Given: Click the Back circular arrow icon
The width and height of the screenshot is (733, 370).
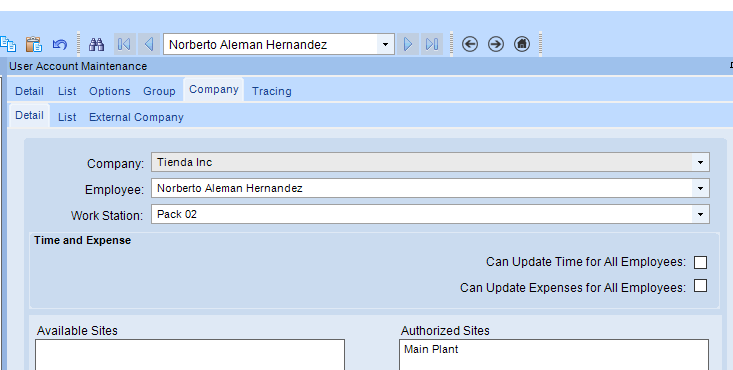Looking at the screenshot, I should [x=470, y=44].
